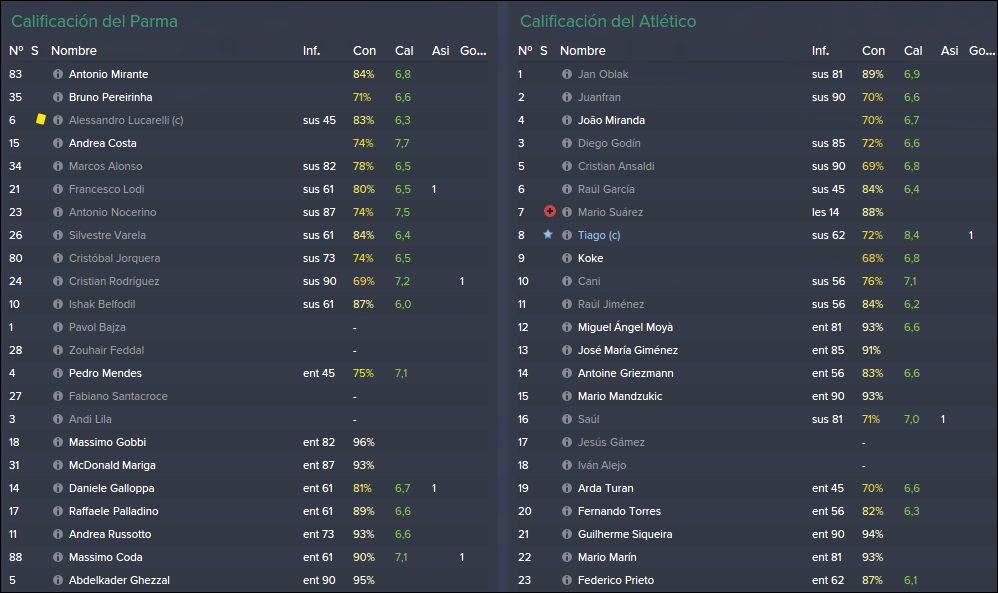
Task: Click the info icon beside Massimo Coda
Action: tap(58, 557)
